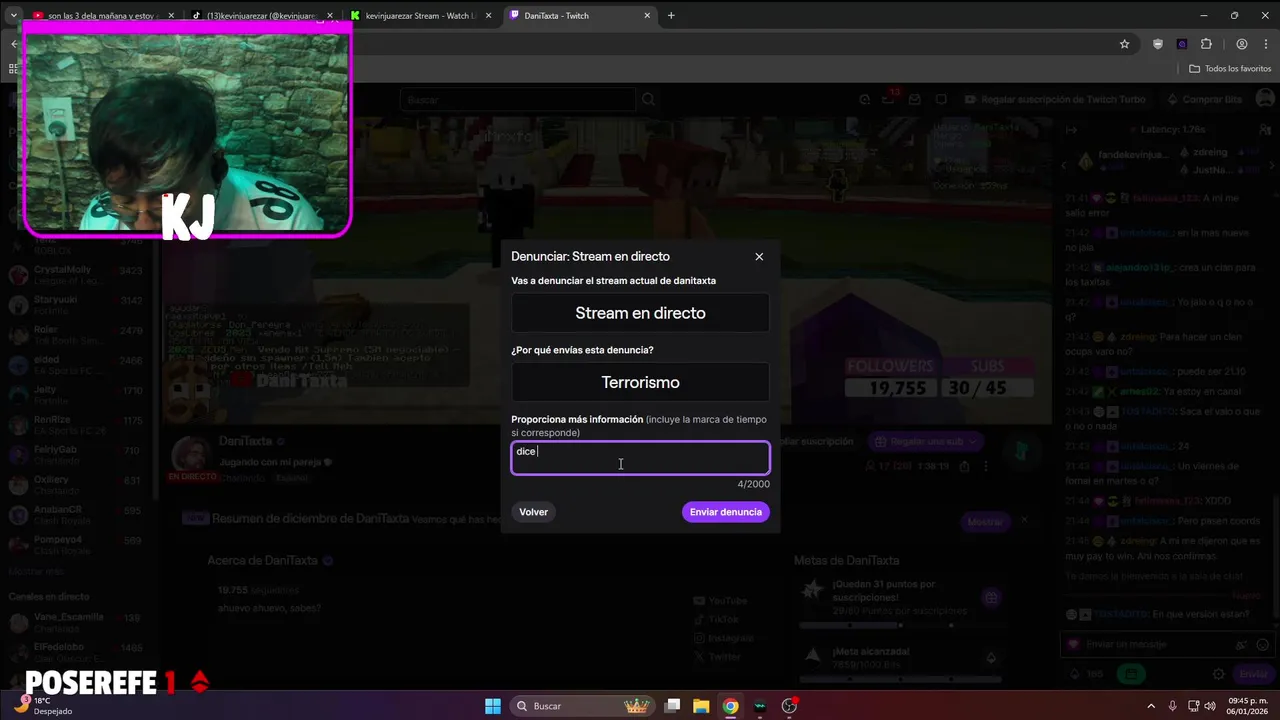Click the Terrorismo report reason field

tap(640, 382)
